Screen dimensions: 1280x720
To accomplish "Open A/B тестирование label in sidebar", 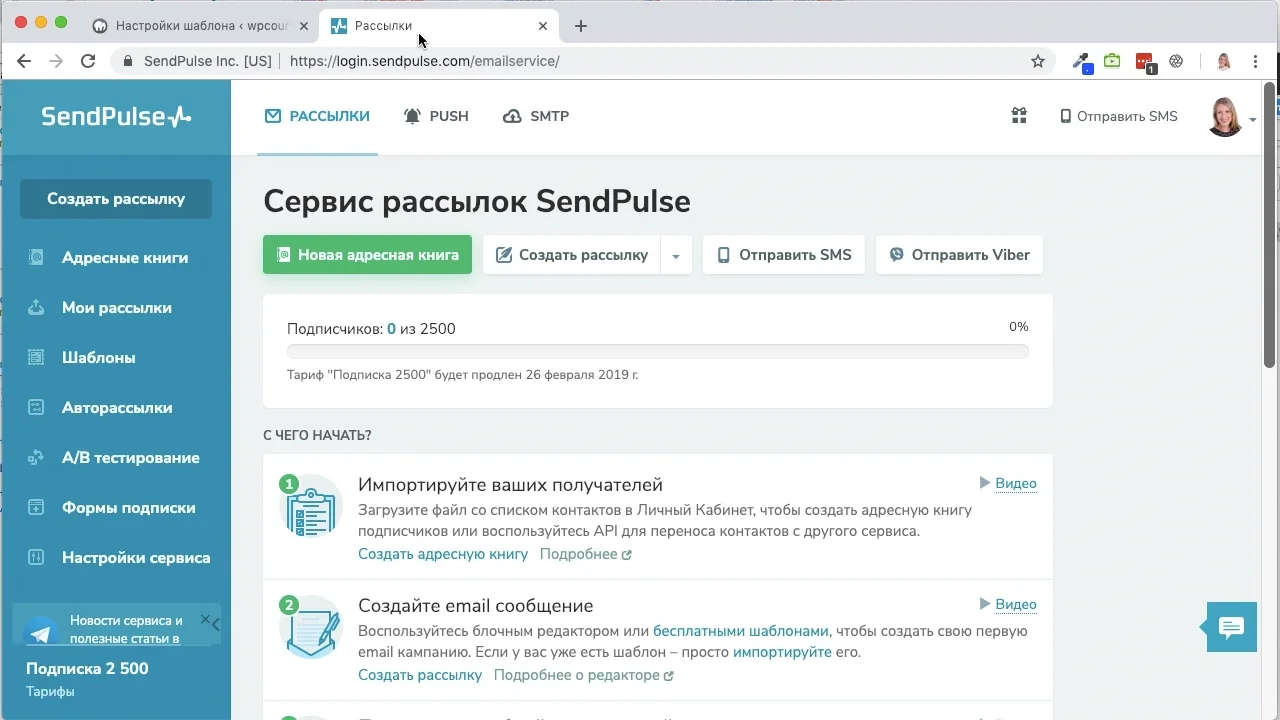I will coord(131,457).
